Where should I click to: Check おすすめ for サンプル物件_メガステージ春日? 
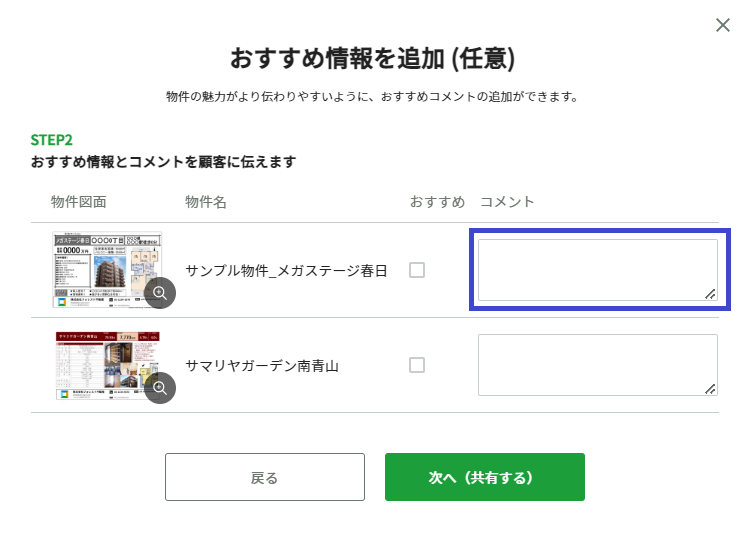tap(417, 270)
